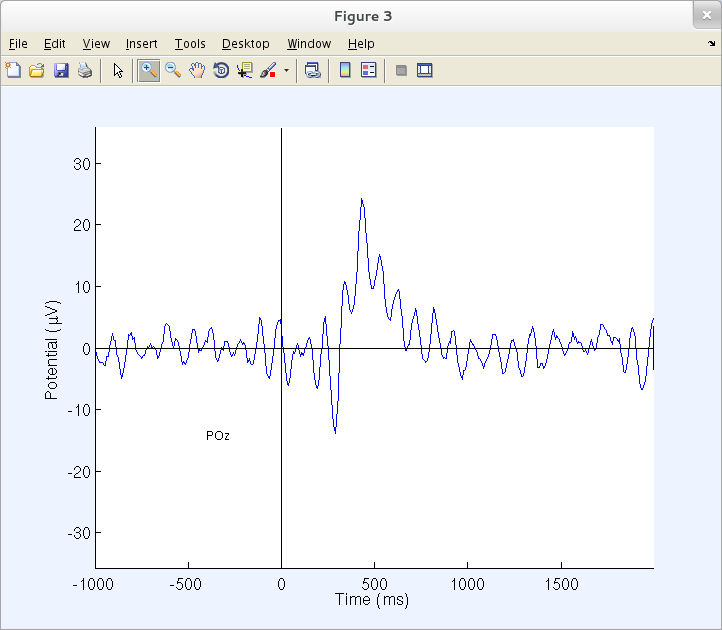722x630 pixels.
Task: Click the toolbar dock arrow at the menu bar's right
Action: tap(711, 43)
